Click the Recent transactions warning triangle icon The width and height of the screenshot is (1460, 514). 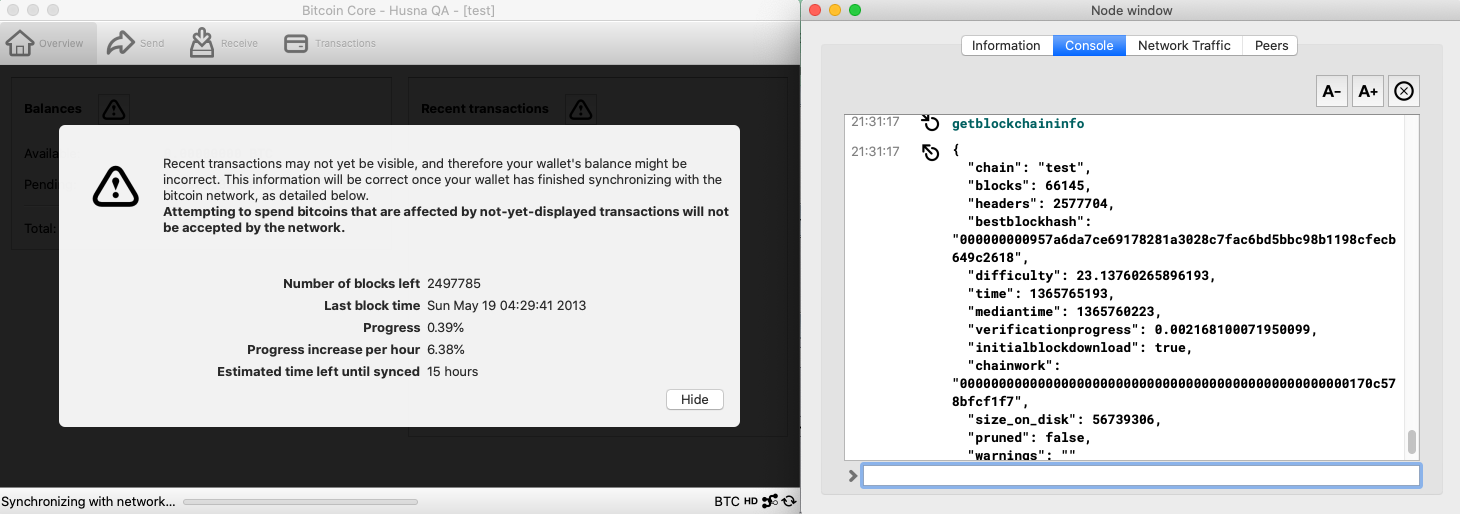(x=581, y=109)
